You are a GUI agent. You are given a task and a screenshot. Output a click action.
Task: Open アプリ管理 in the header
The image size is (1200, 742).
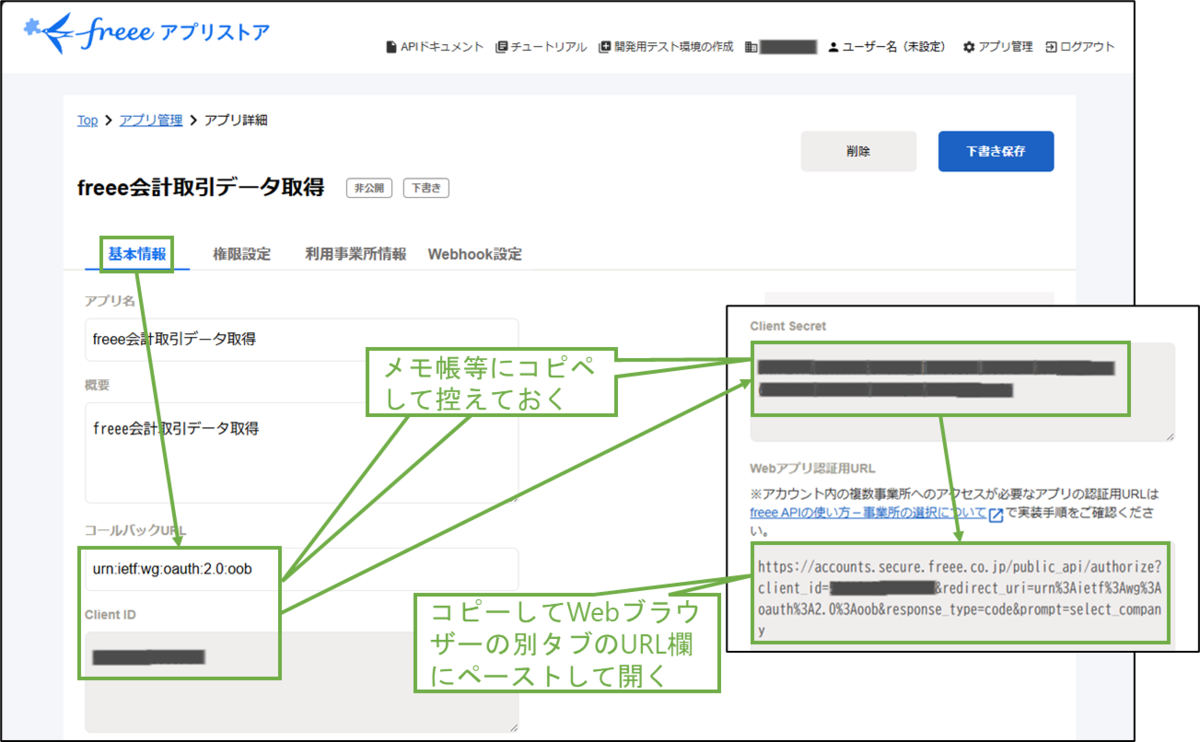(x=1005, y=47)
